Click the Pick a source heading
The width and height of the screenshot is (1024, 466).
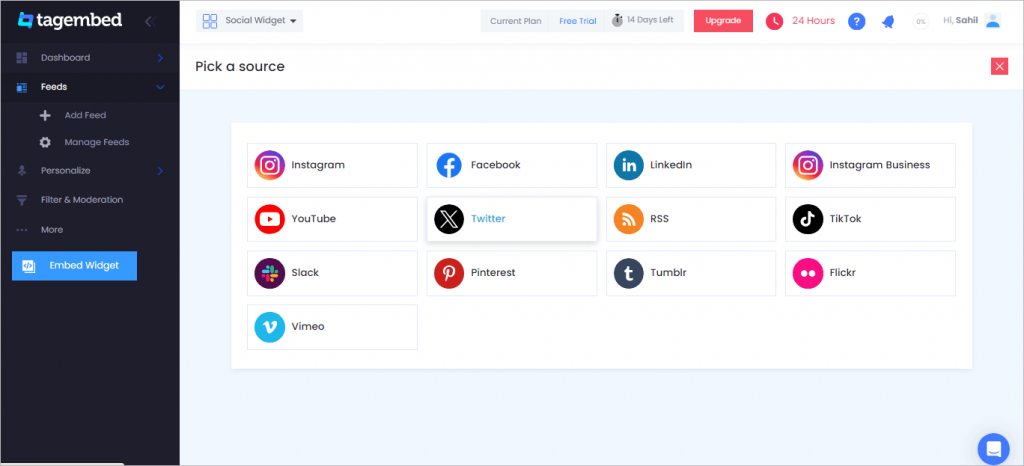pos(240,67)
